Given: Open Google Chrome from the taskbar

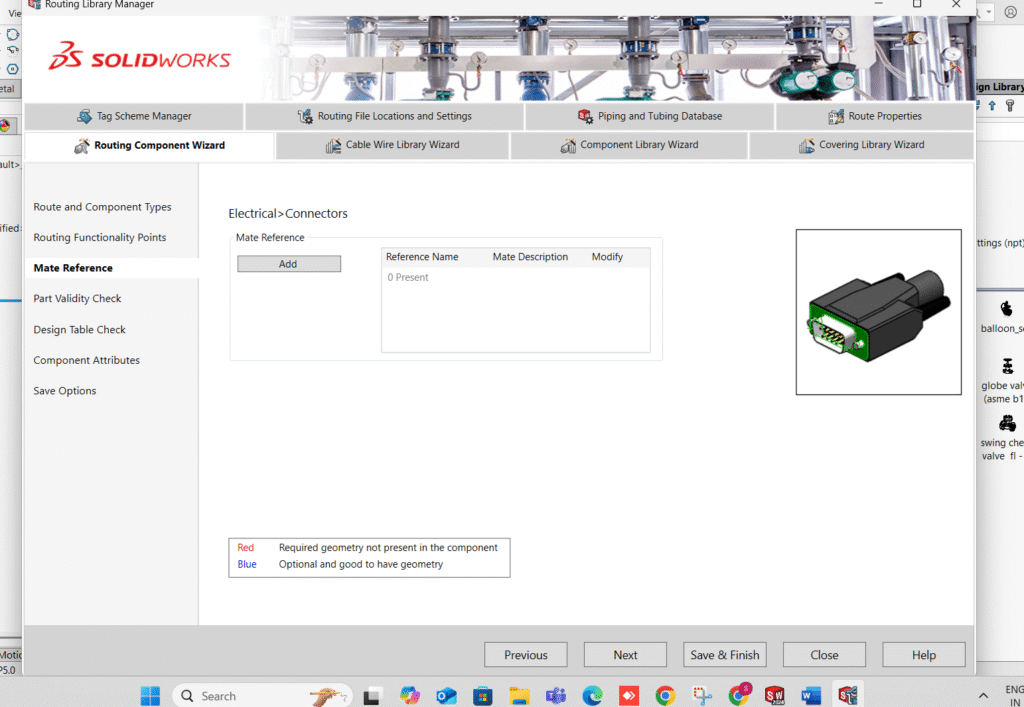Looking at the screenshot, I should click(x=665, y=695).
